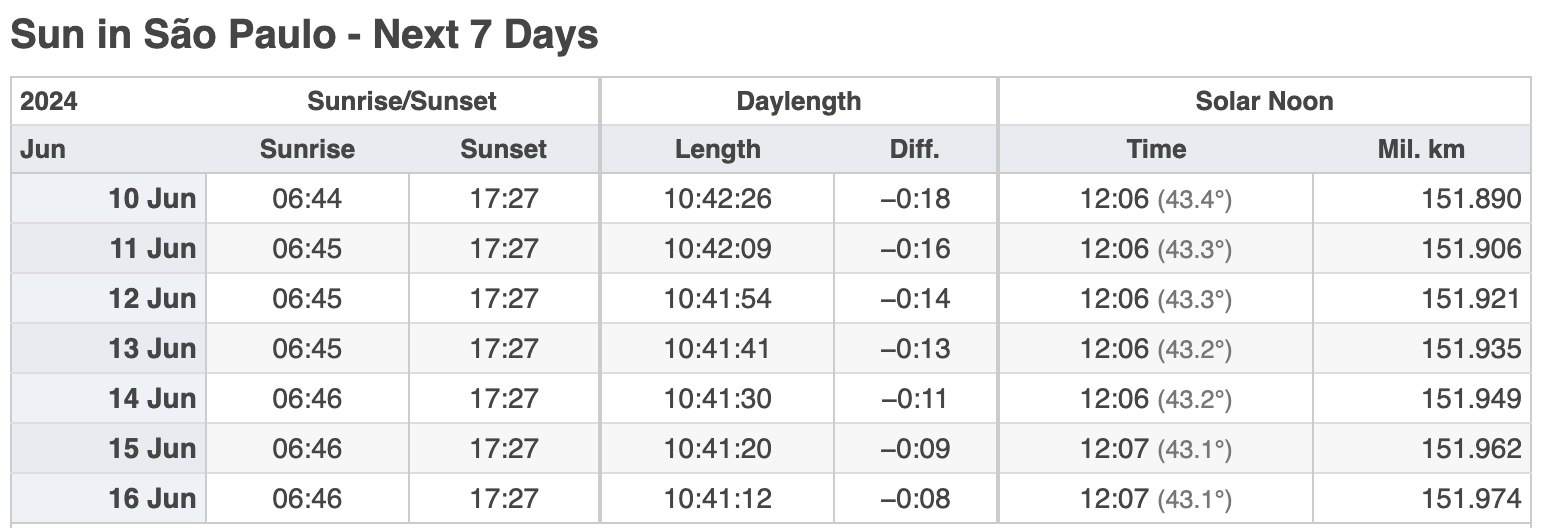The height and width of the screenshot is (528, 1542).
Task: Click the Diff. column header
Action: [915, 149]
